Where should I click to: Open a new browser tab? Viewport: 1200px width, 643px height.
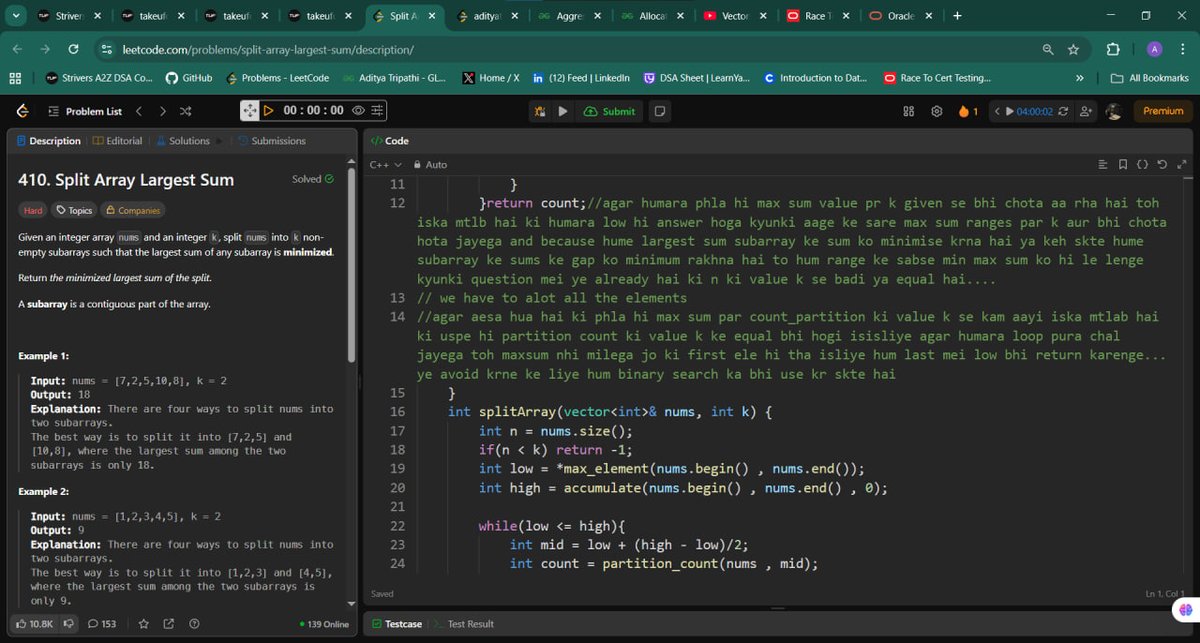click(x=957, y=16)
